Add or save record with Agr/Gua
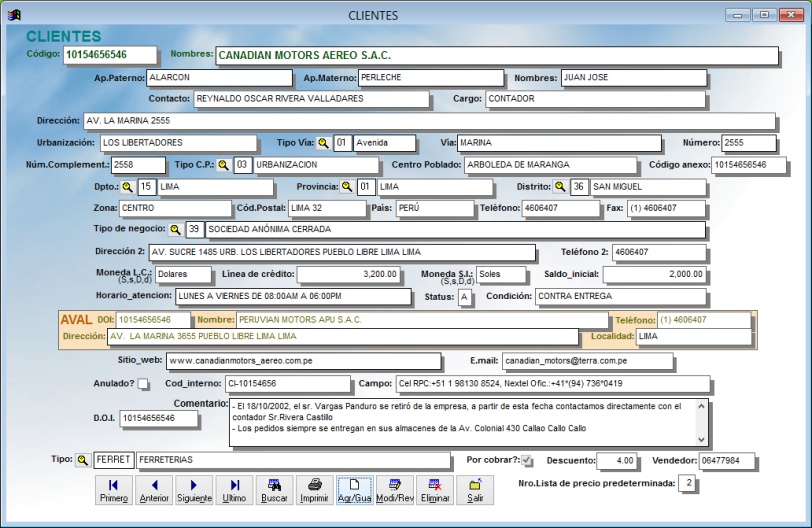812x528 pixels. tap(355, 490)
